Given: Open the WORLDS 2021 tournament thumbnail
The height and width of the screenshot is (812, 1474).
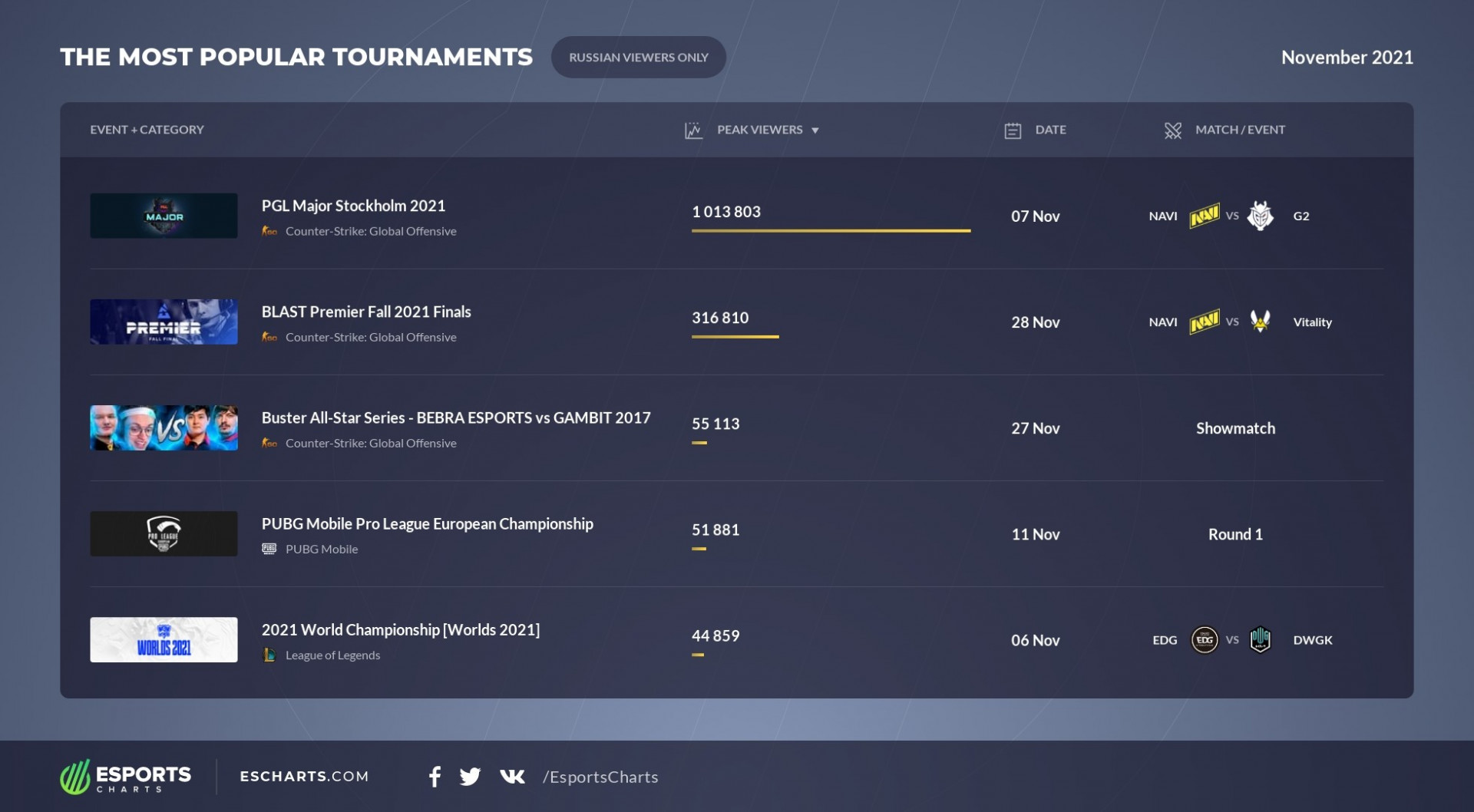Looking at the screenshot, I should point(164,639).
